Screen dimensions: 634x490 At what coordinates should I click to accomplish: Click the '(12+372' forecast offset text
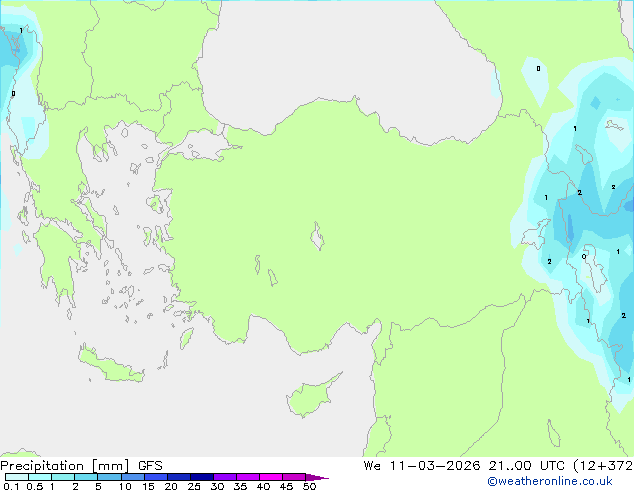coord(603,466)
